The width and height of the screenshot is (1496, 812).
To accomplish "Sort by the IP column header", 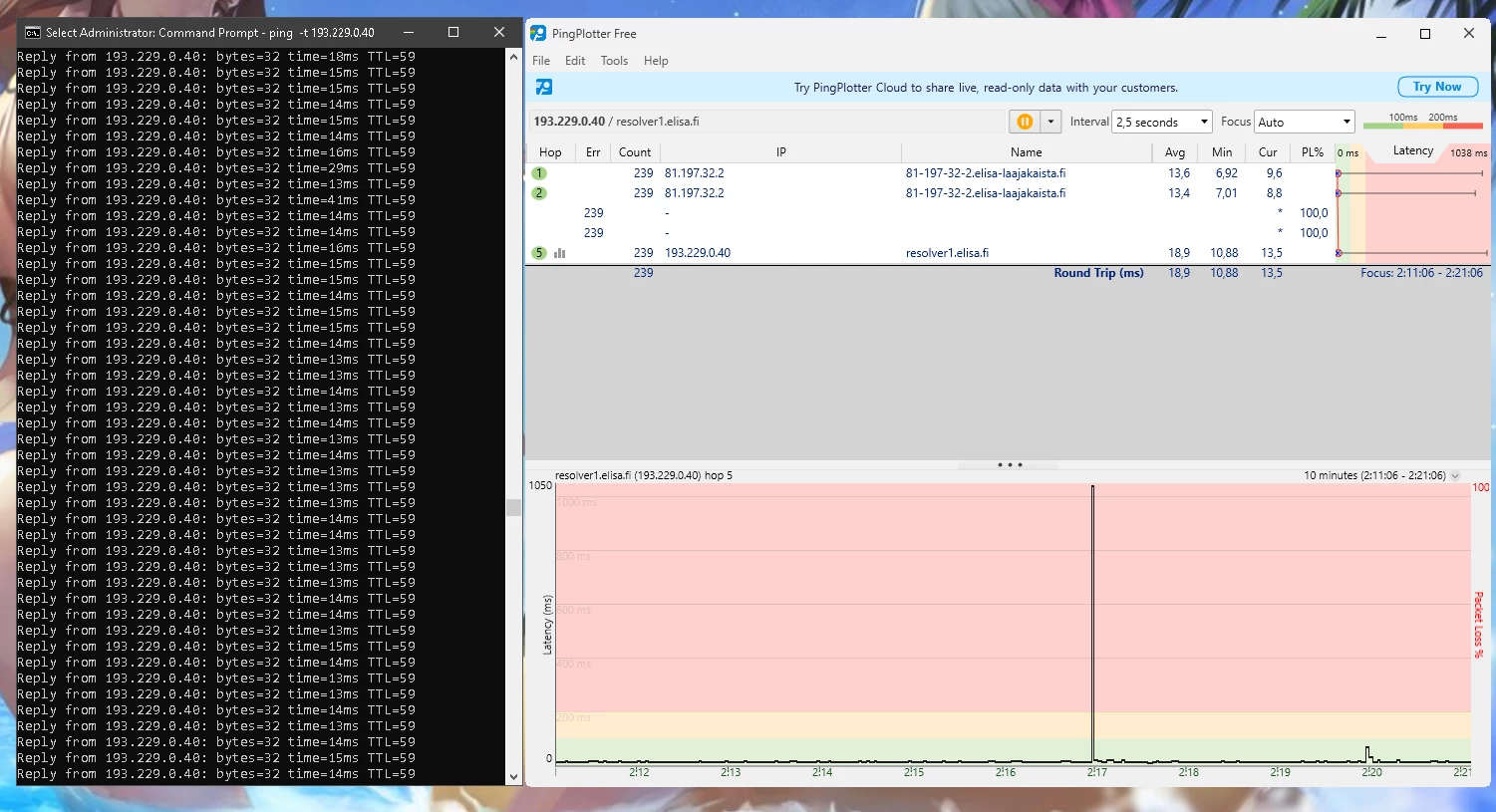I will (780, 152).
